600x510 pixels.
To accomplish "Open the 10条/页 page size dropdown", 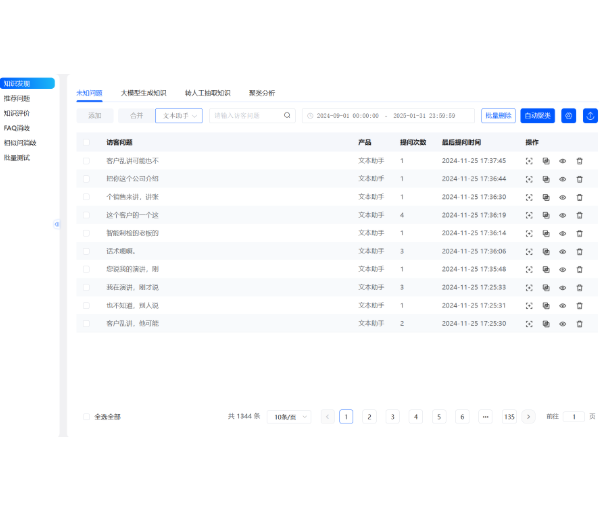I will [291, 416].
